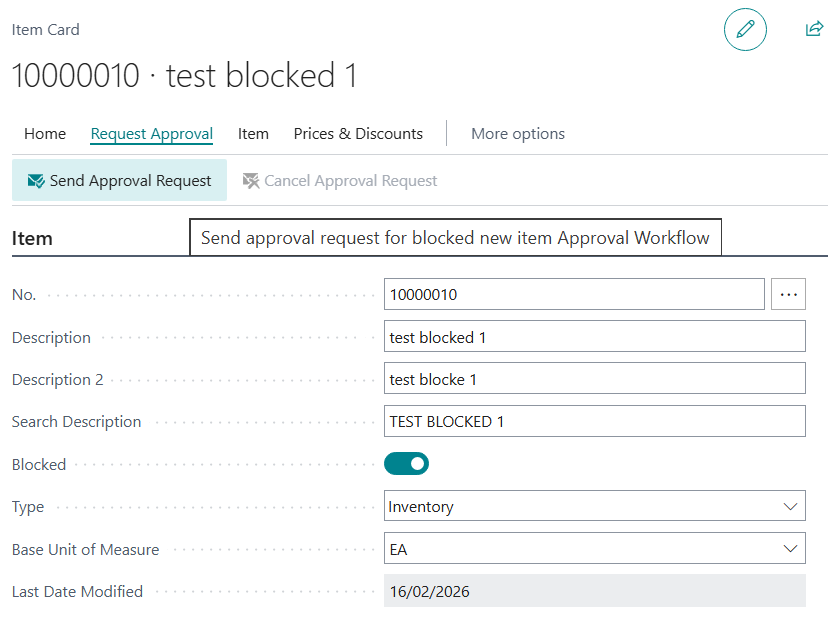The width and height of the screenshot is (828, 623).
Task: Focus the Description field
Action: 594,337
